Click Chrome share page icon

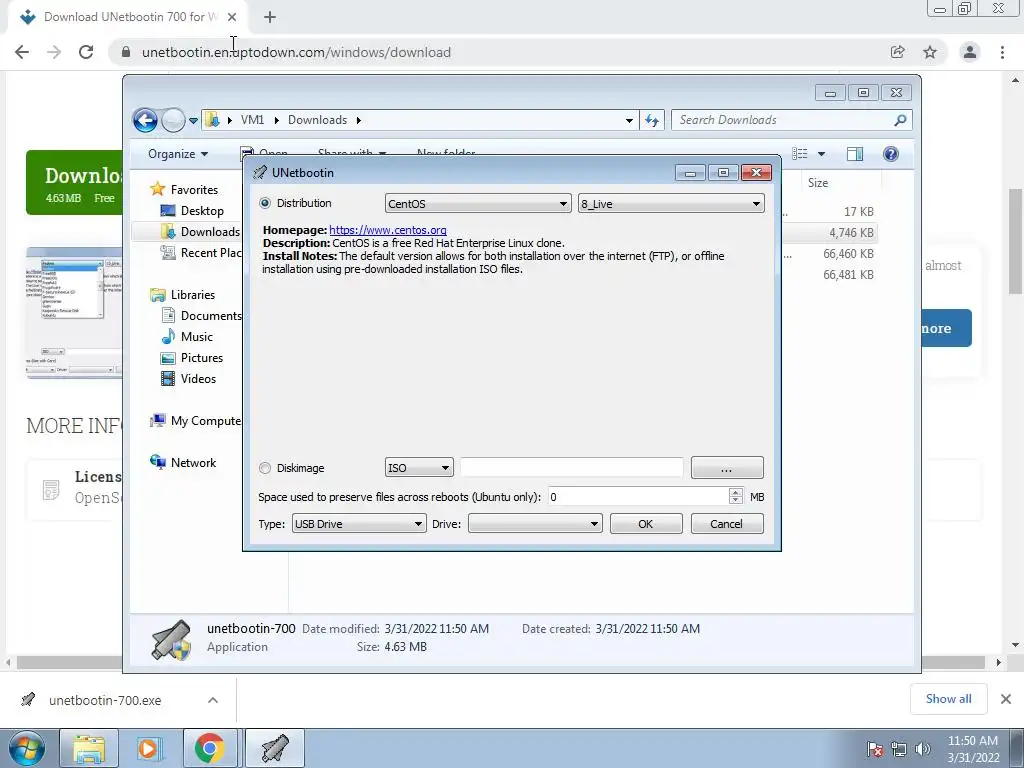pos(898,52)
